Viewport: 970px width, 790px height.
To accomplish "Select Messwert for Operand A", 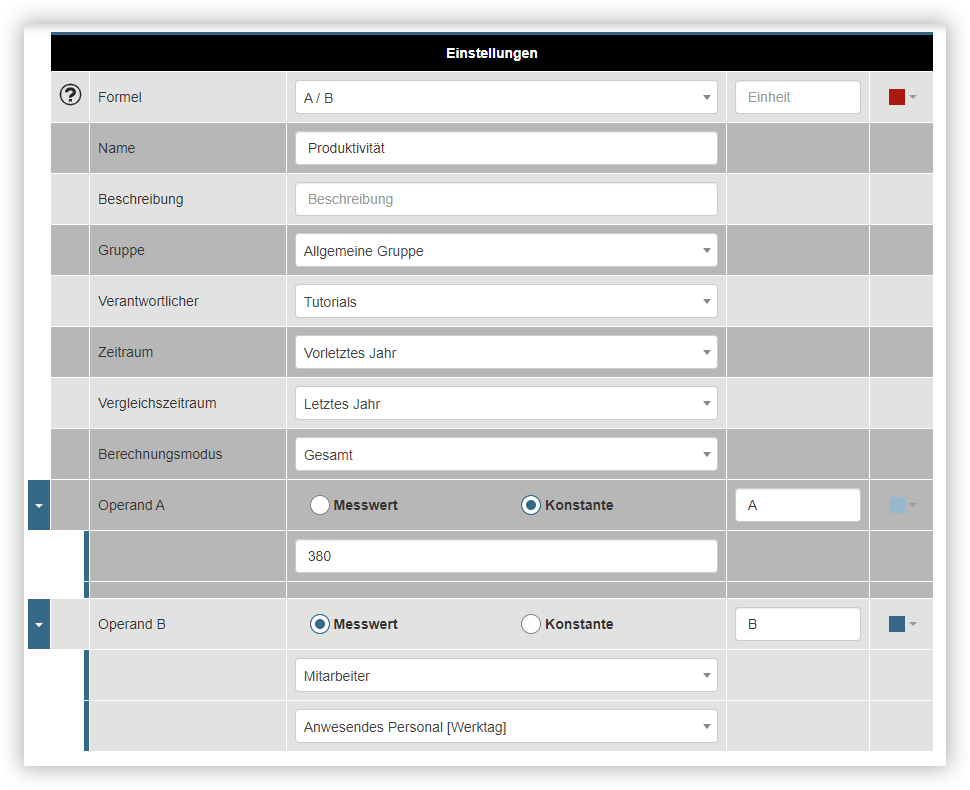I will coord(319,505).
